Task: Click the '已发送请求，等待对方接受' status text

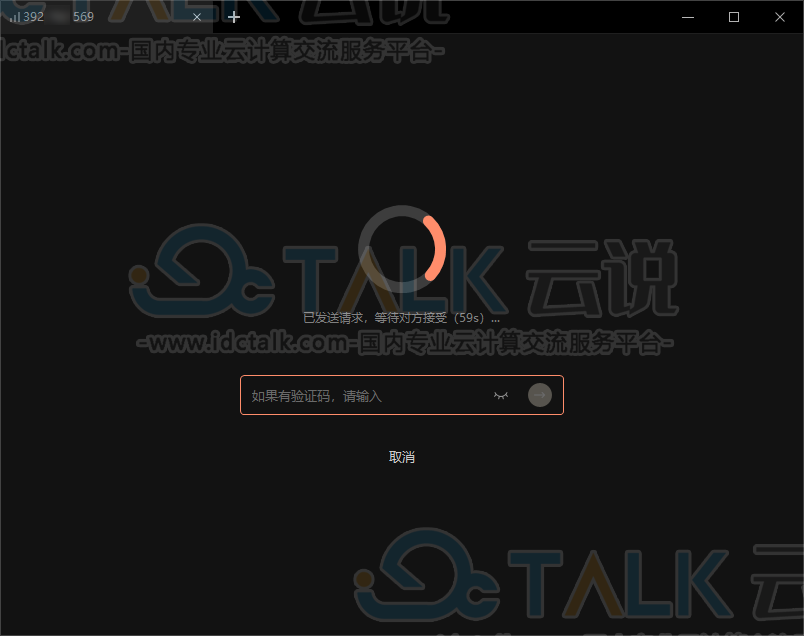Action: [x=401, y=318]
